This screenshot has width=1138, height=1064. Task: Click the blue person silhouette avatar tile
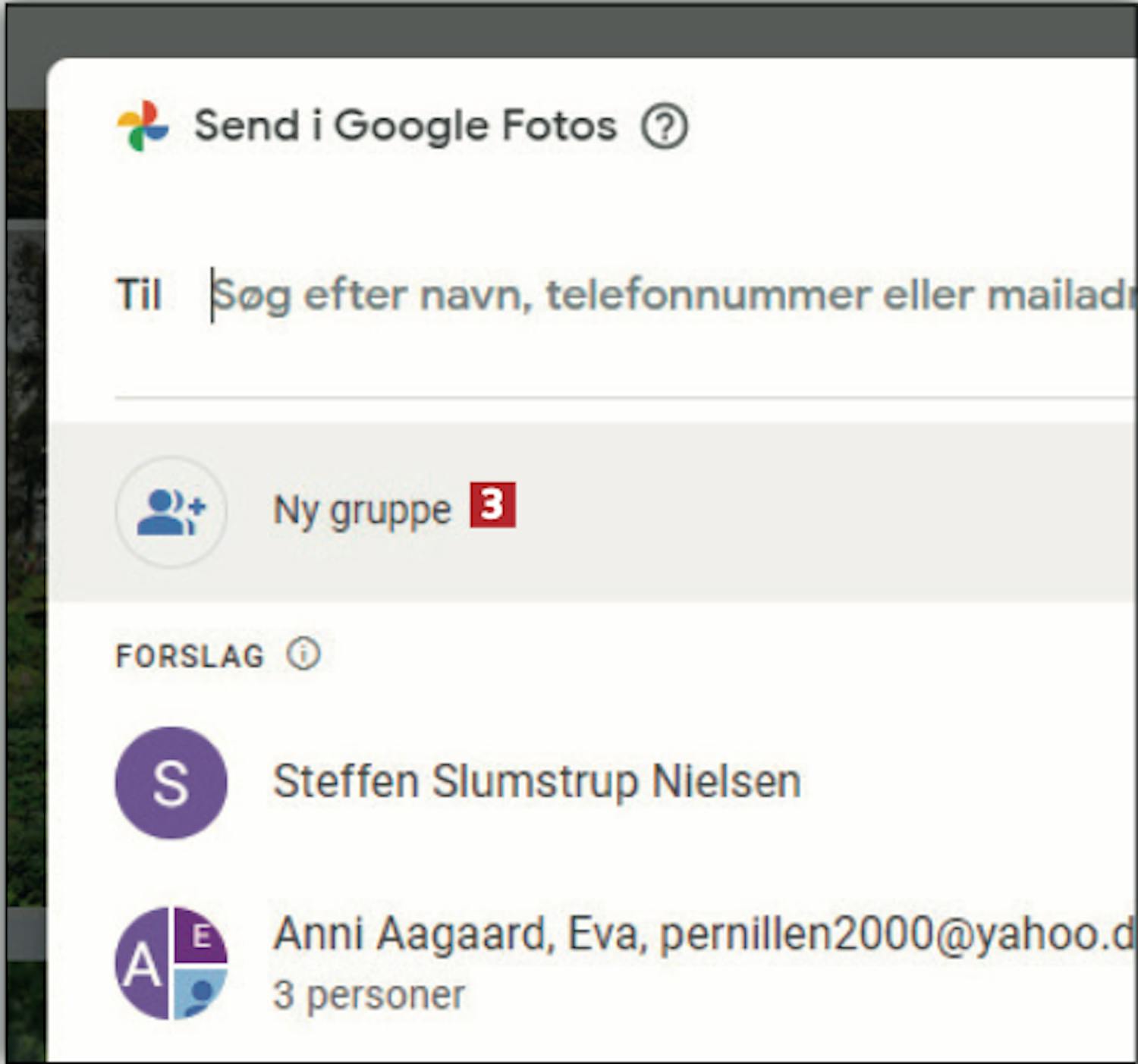pos(200,992)
